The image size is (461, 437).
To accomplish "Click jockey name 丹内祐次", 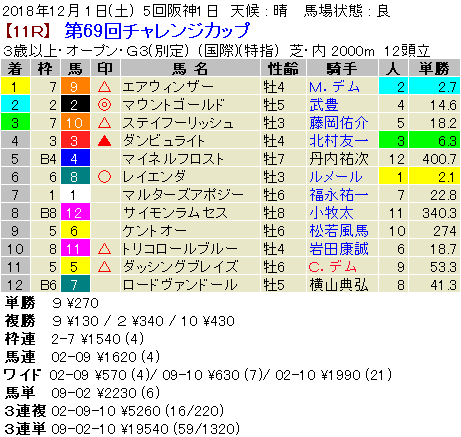I will click(x=339, y=159).
